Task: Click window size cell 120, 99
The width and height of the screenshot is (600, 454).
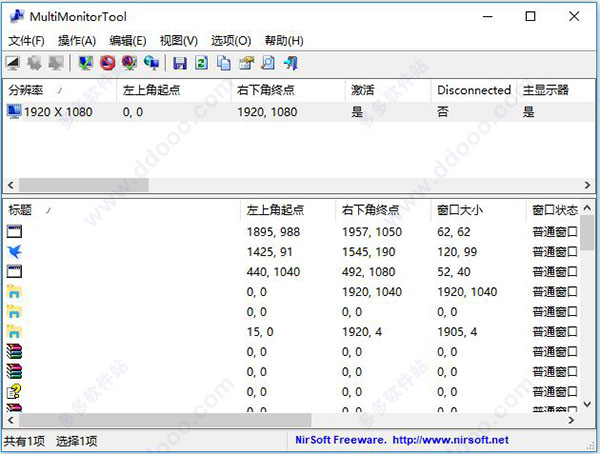Action: tap(457, 251)
